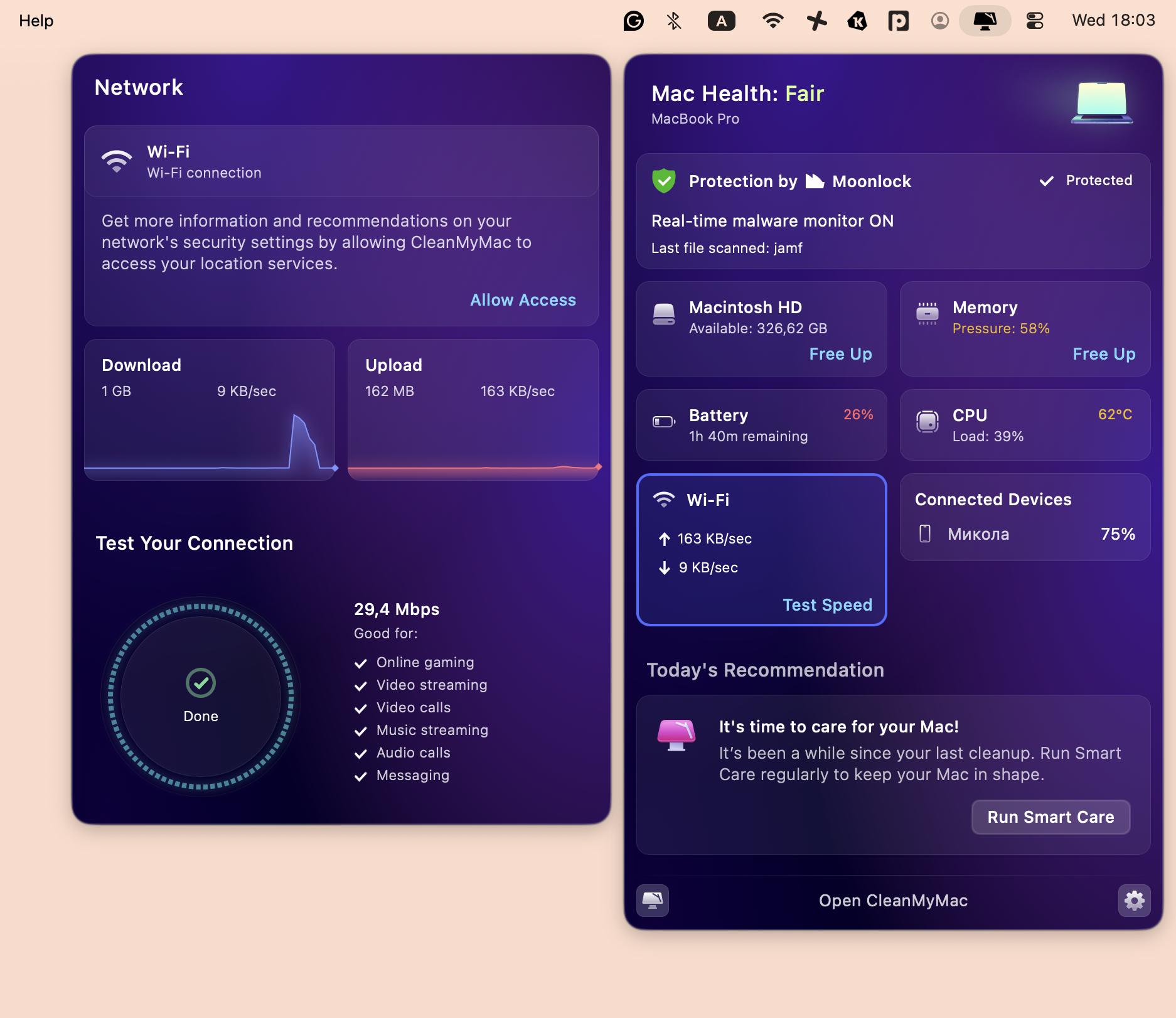Click the checkmark next to Video streaming
Image resolution: width=1176 pixels, height=1018 pixels.
pyautogui.click(x=360, y=685)
